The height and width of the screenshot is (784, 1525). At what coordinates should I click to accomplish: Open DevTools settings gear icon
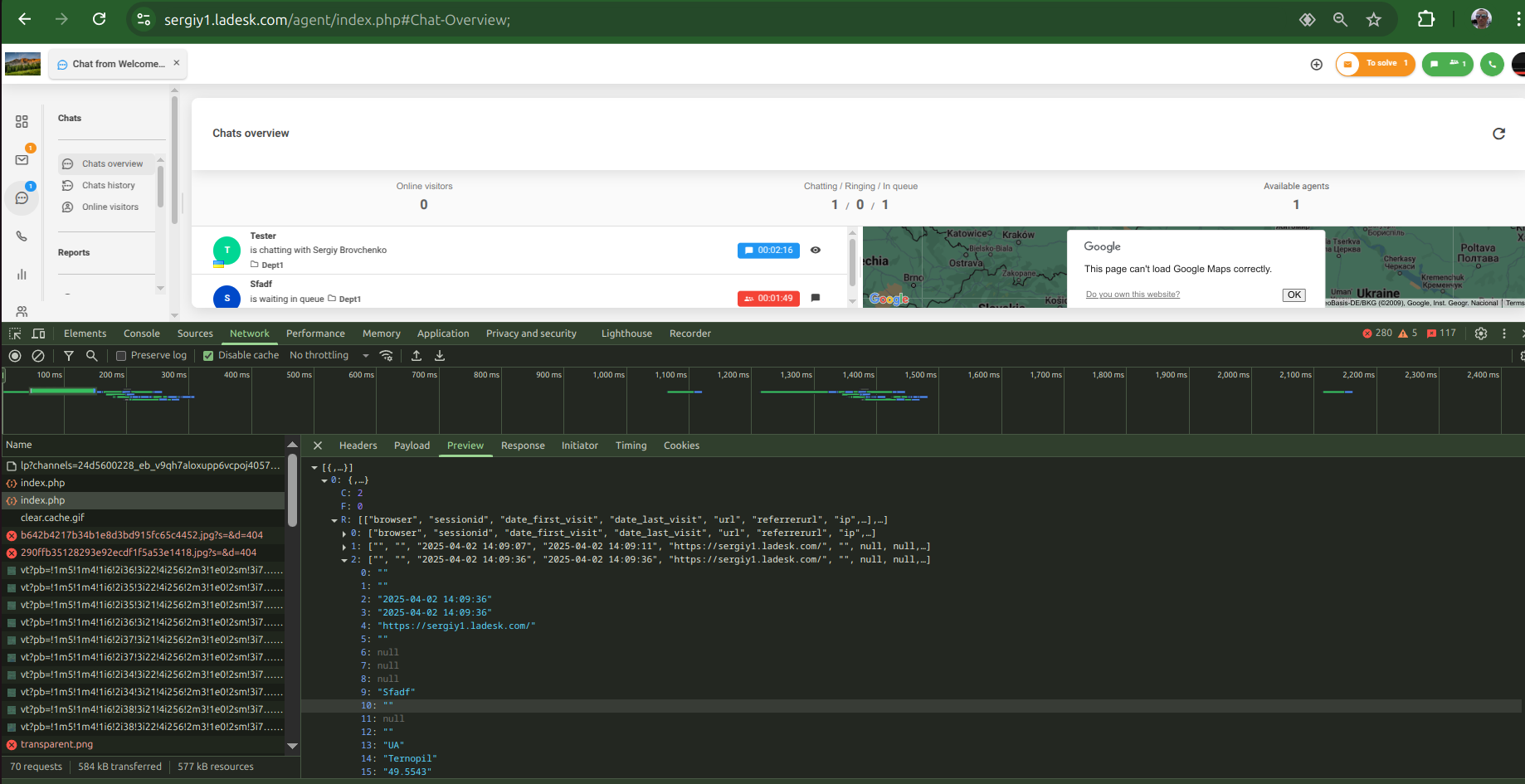pos(1481,334)
